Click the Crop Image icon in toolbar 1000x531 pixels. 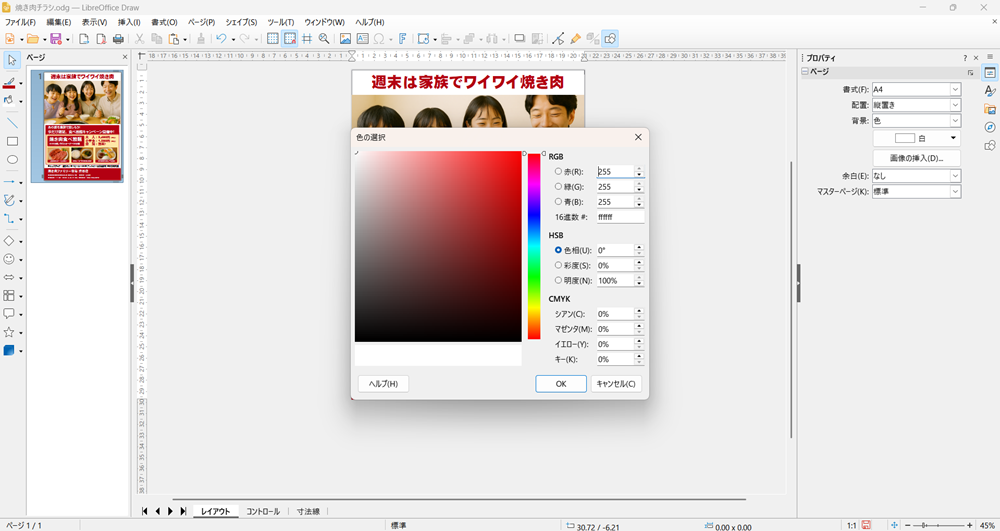point(537,39)
